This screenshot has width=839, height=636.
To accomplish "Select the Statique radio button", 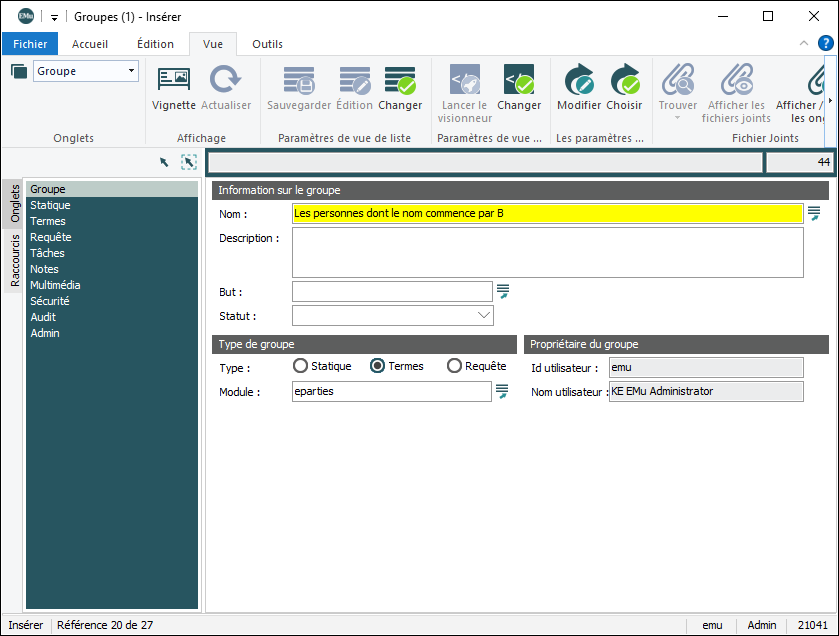I will click(300, 366).
